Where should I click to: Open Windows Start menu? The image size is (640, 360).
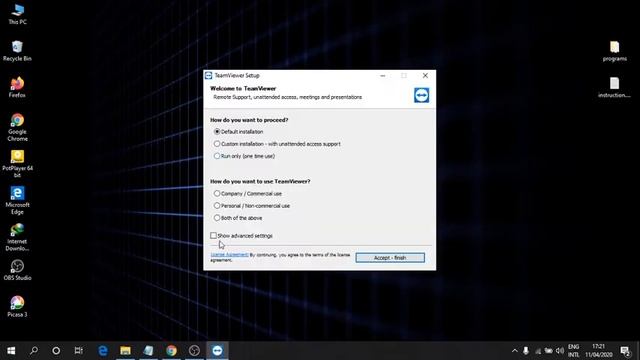[x=11, y=350]
